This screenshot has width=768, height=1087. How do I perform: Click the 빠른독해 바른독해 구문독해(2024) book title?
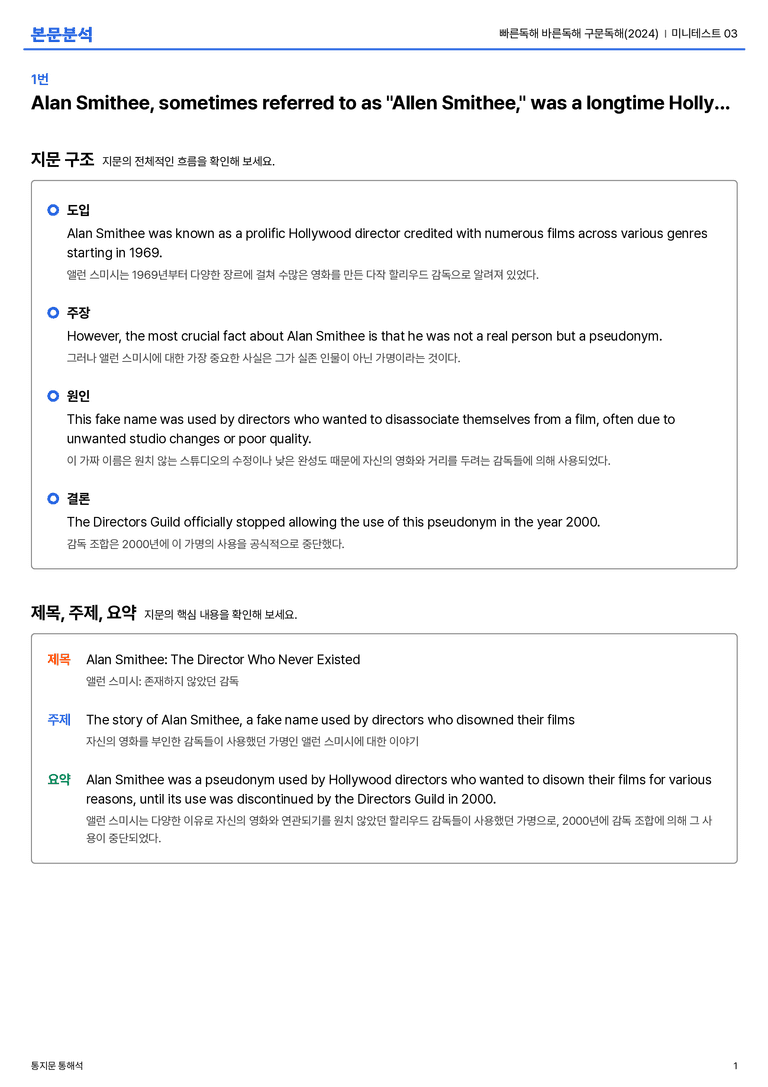click(x=578, y=33)
